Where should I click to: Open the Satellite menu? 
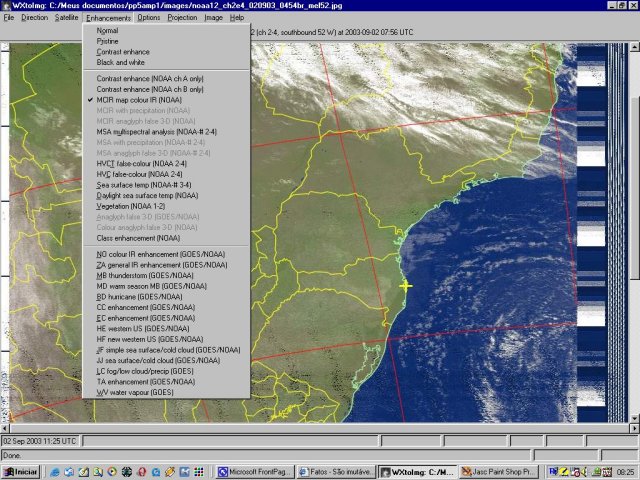66,18
